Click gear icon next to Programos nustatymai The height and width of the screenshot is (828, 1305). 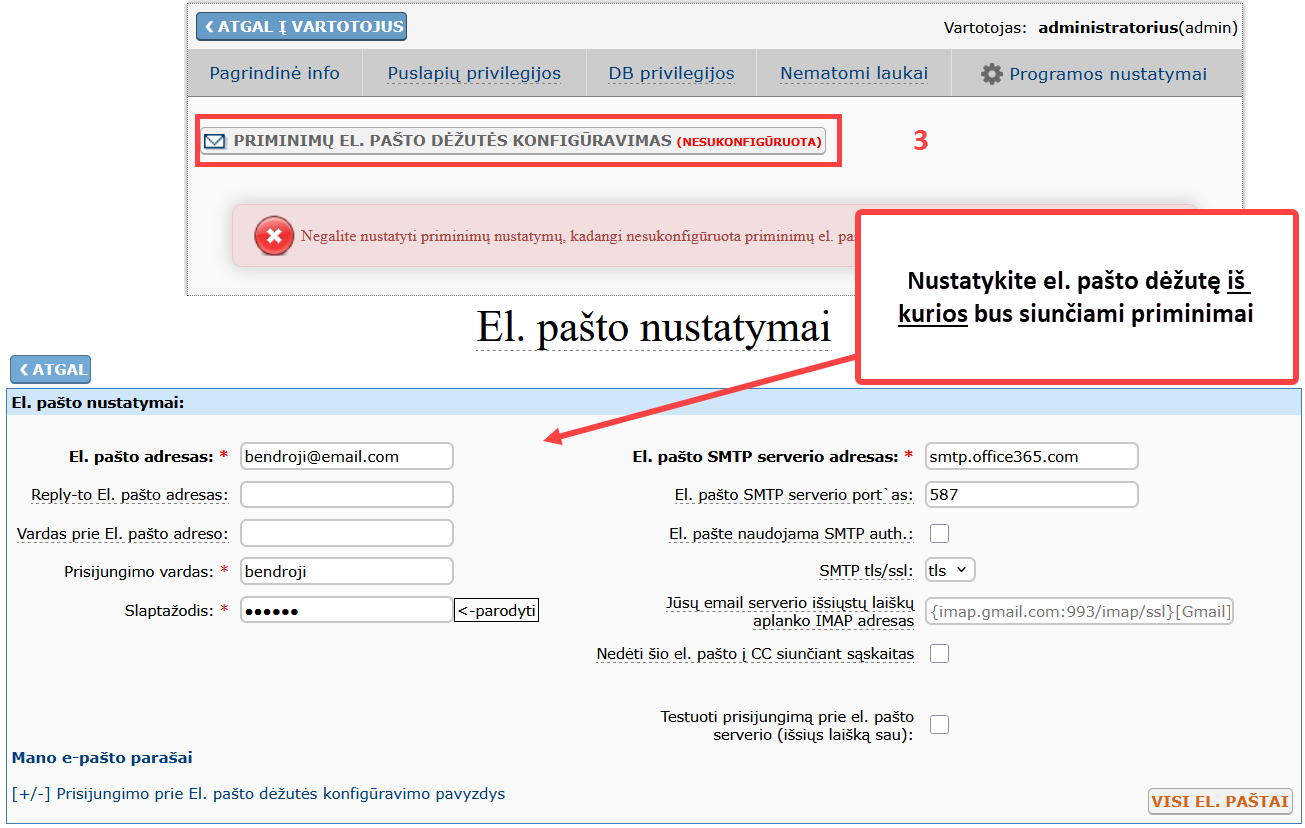(x=991, y=74)
